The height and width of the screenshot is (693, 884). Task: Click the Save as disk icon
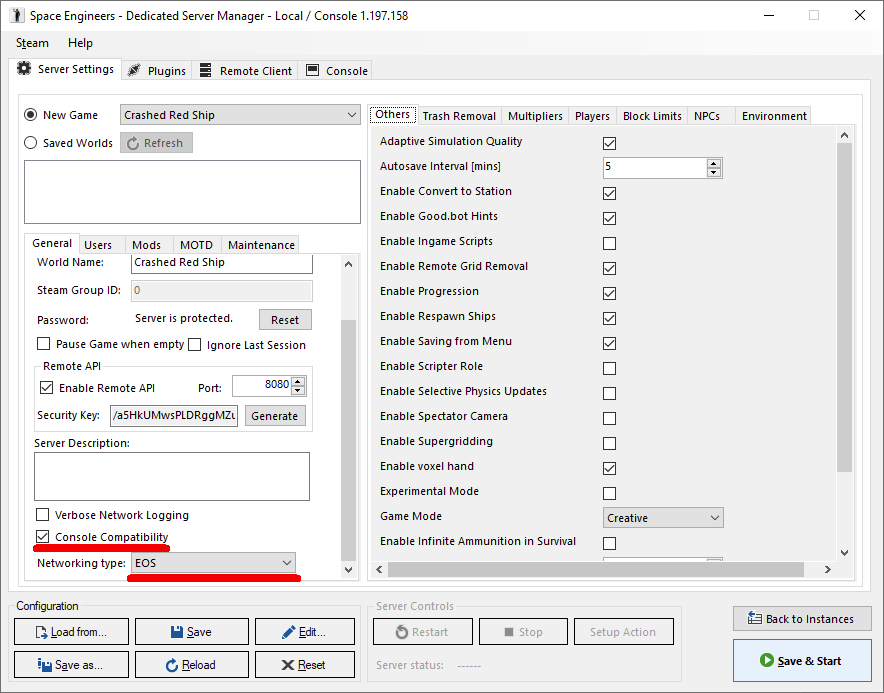point(45,665)
